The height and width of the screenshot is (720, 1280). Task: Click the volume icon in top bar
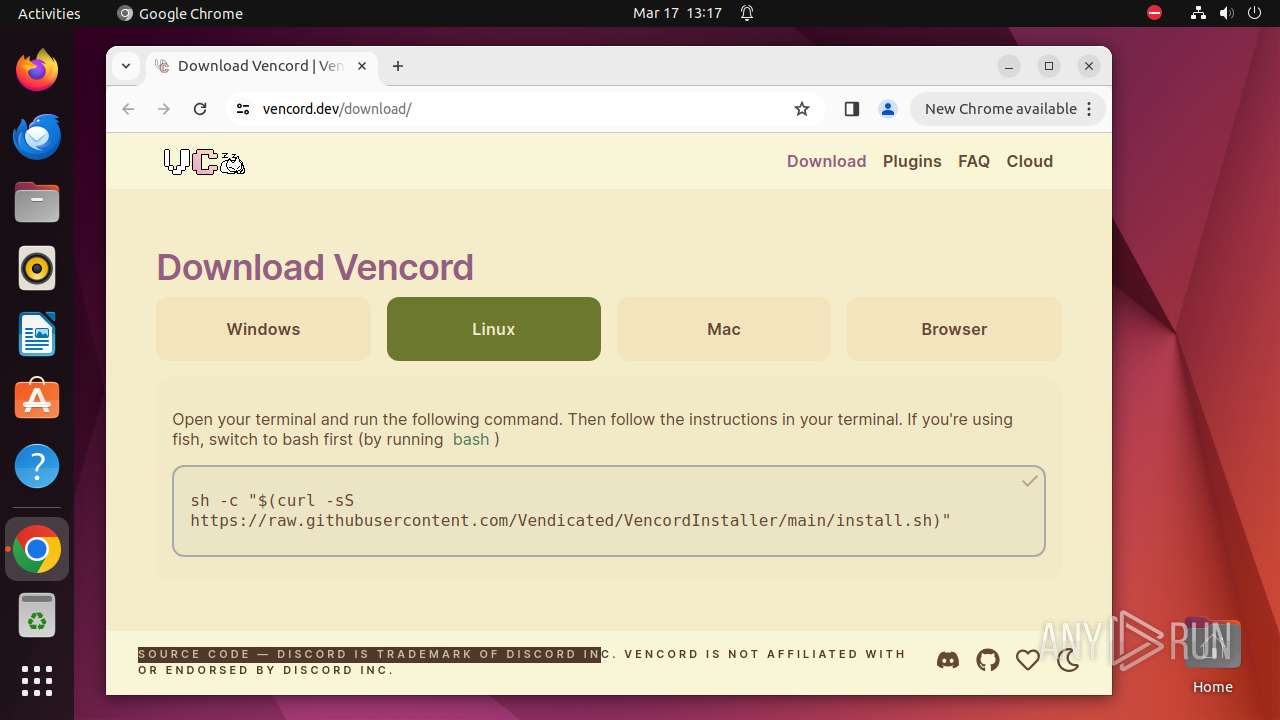pos(1227,13)
